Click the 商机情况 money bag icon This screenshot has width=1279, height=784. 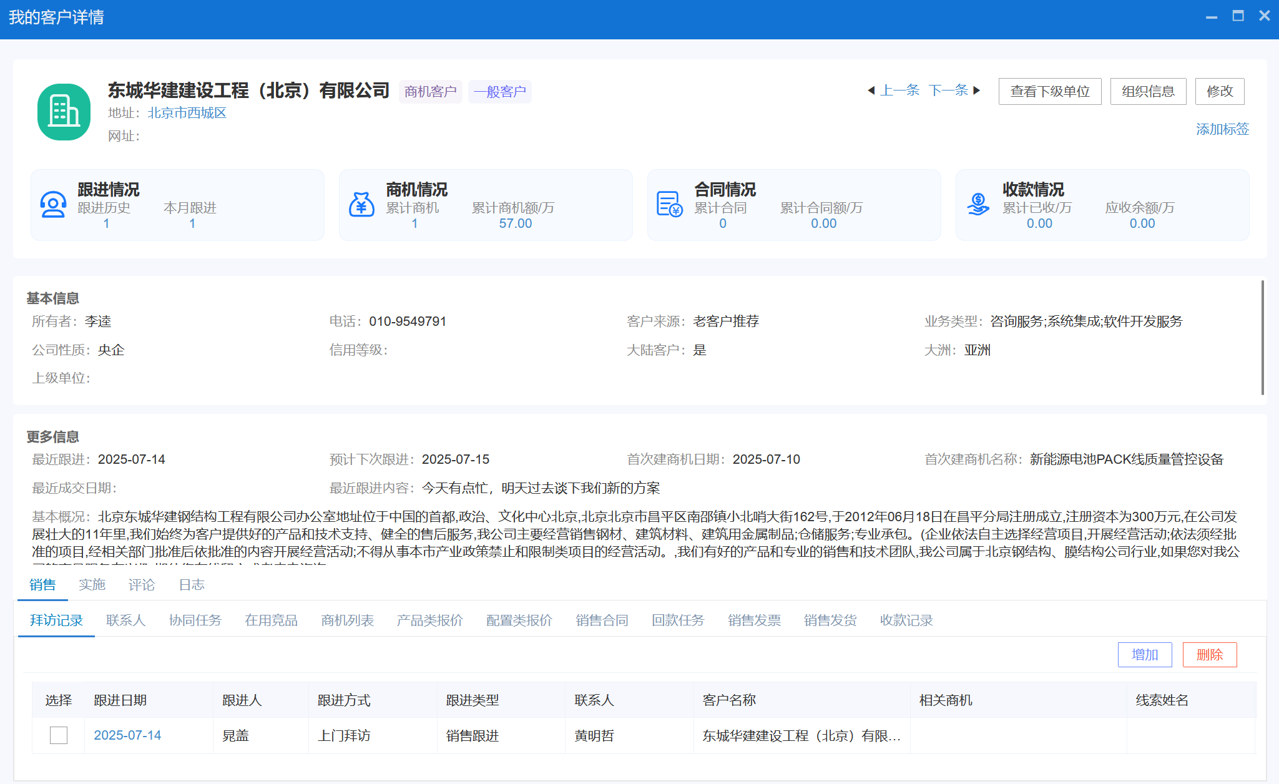(x=361, y=204)
